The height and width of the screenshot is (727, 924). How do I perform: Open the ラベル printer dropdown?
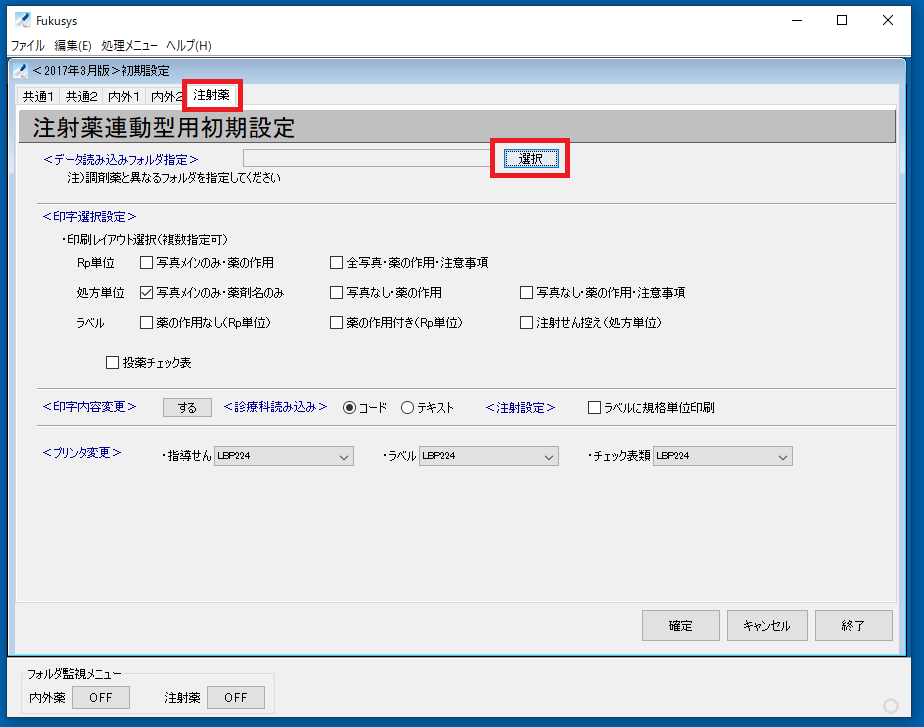(489, 456)
